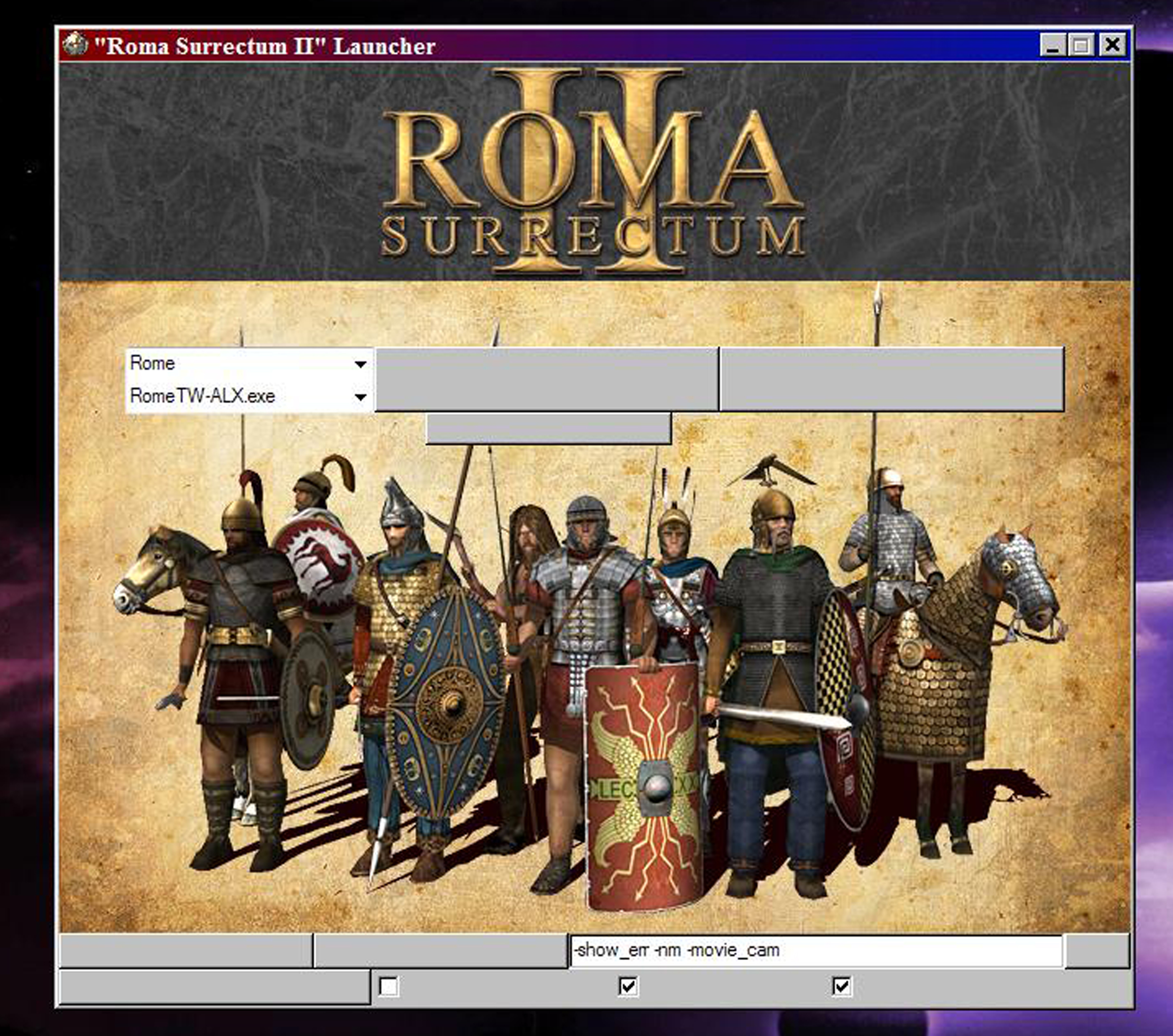Tick the unchecked checkbox in the bottom row

389,987
